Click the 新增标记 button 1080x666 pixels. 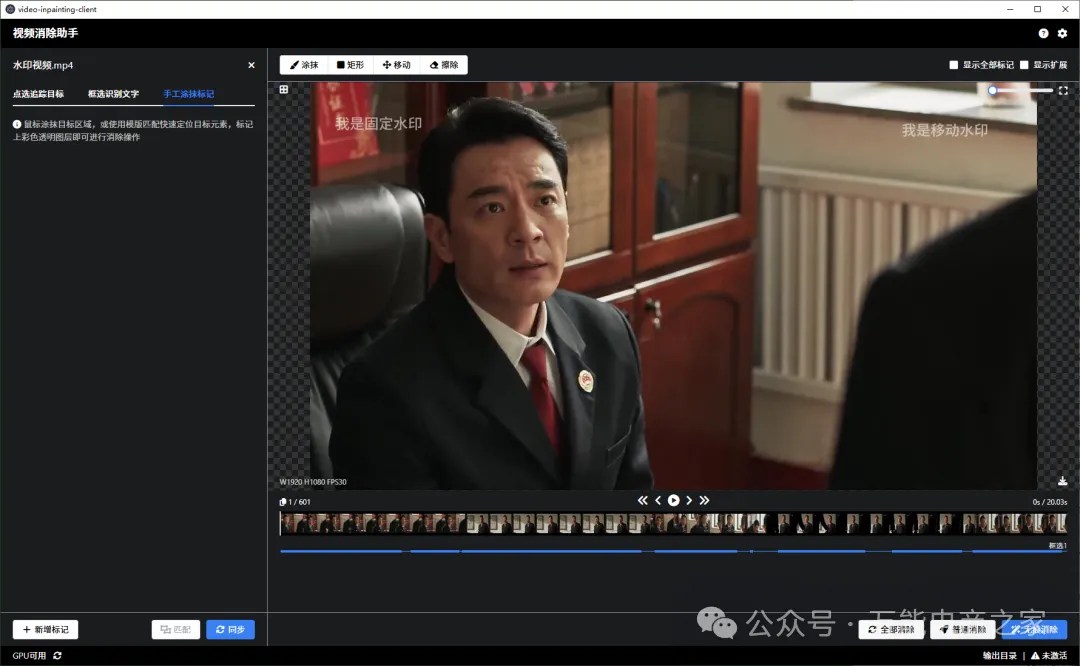[x=45, y=630]
